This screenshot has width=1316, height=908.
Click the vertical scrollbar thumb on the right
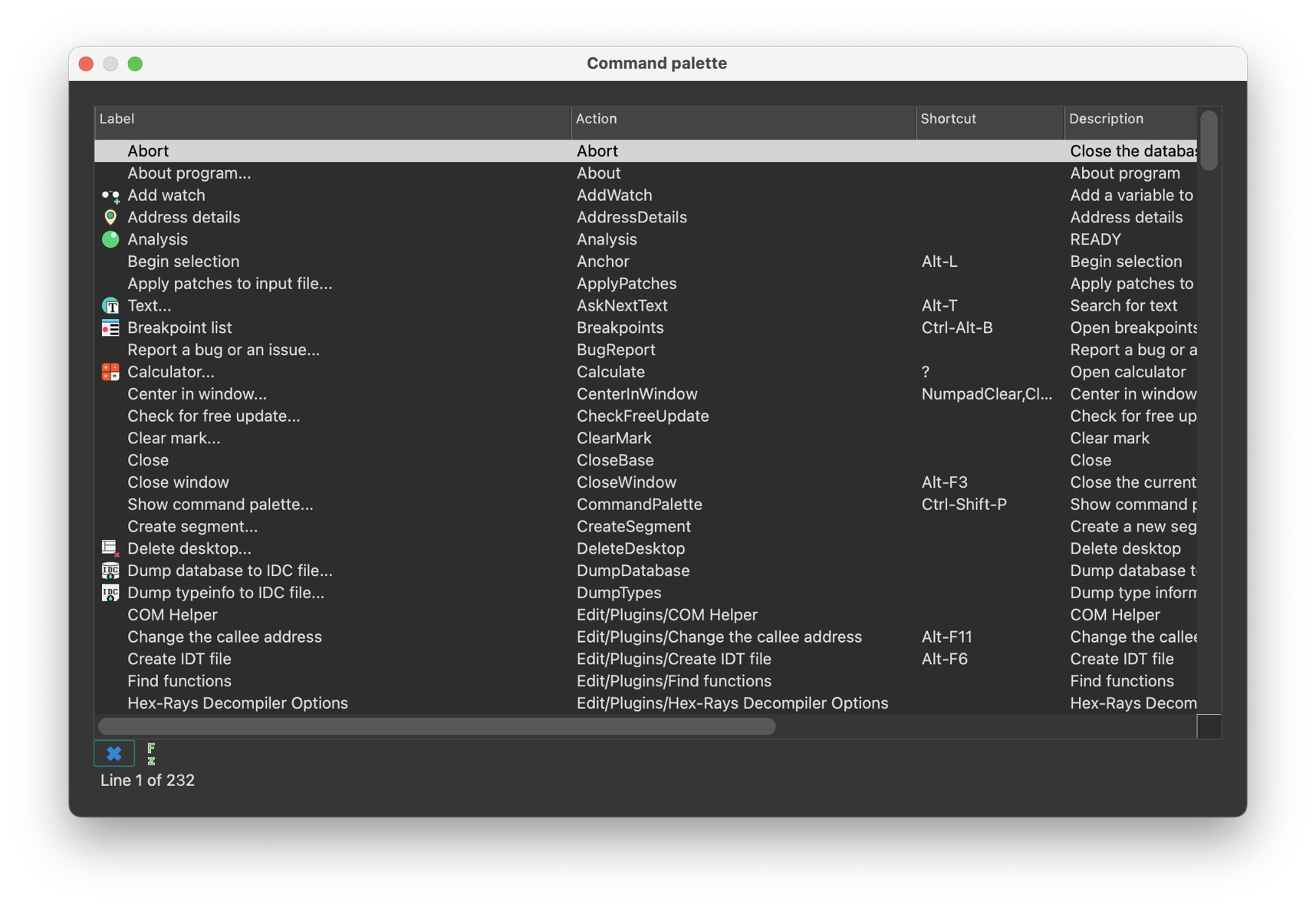click(x=1209, y=141)
